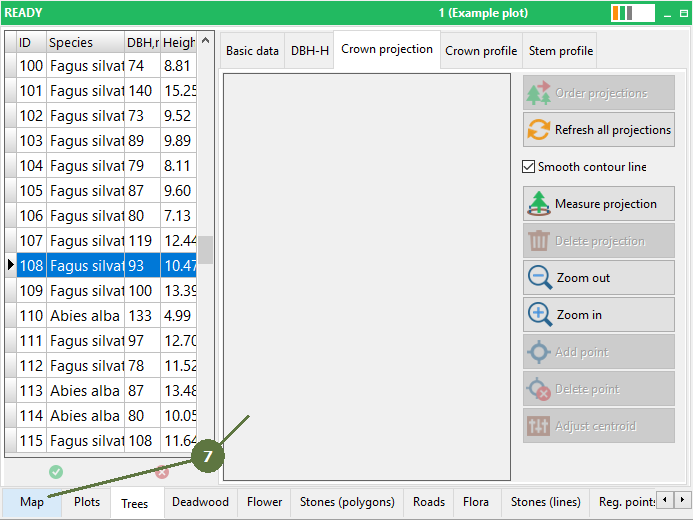The image size is (693, 520).
Task: Click the green confirm checkmark below table
Action: point(56,472)
